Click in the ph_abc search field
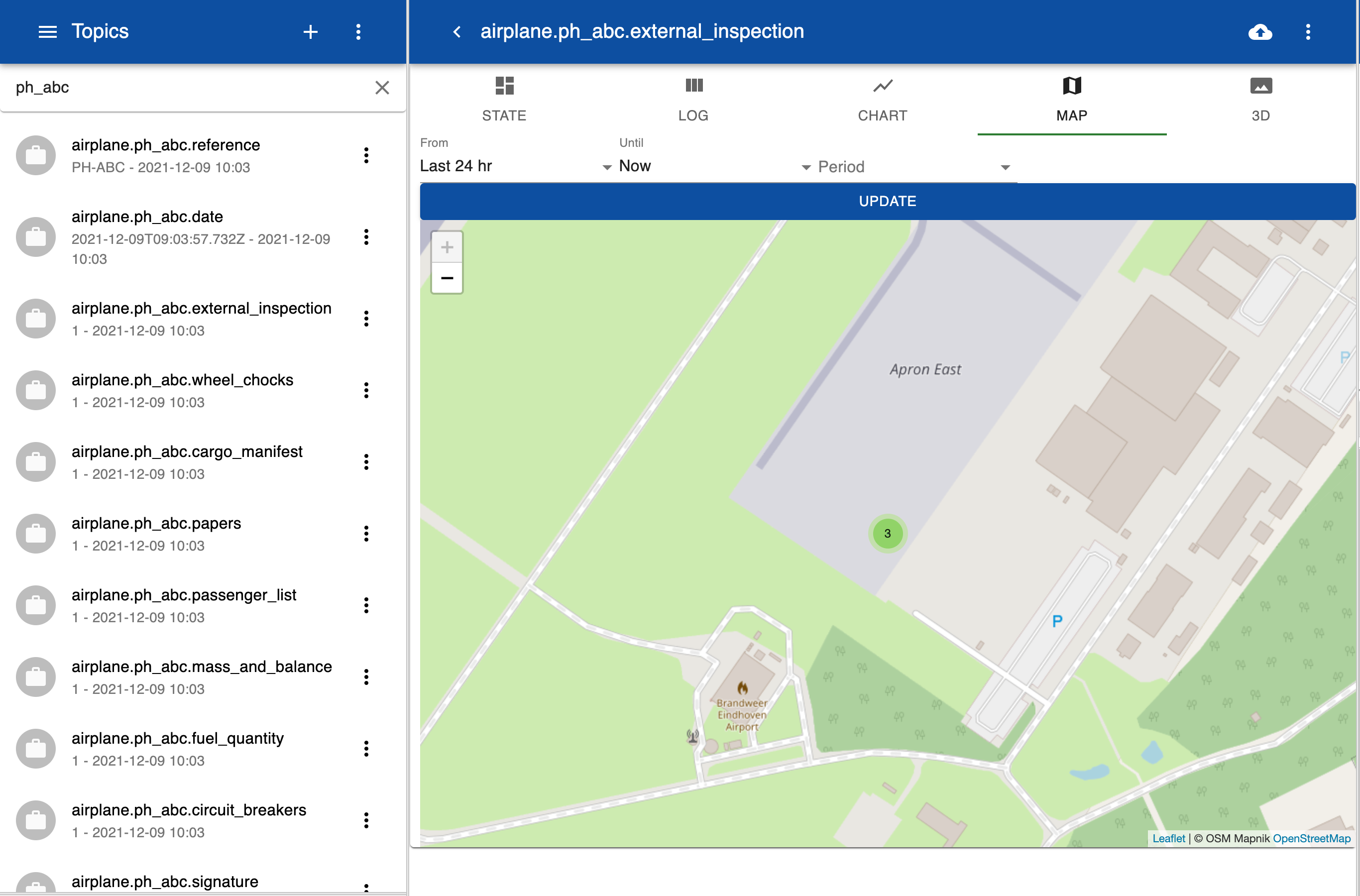Screen dimensions: 1360x896 (189, 88)
